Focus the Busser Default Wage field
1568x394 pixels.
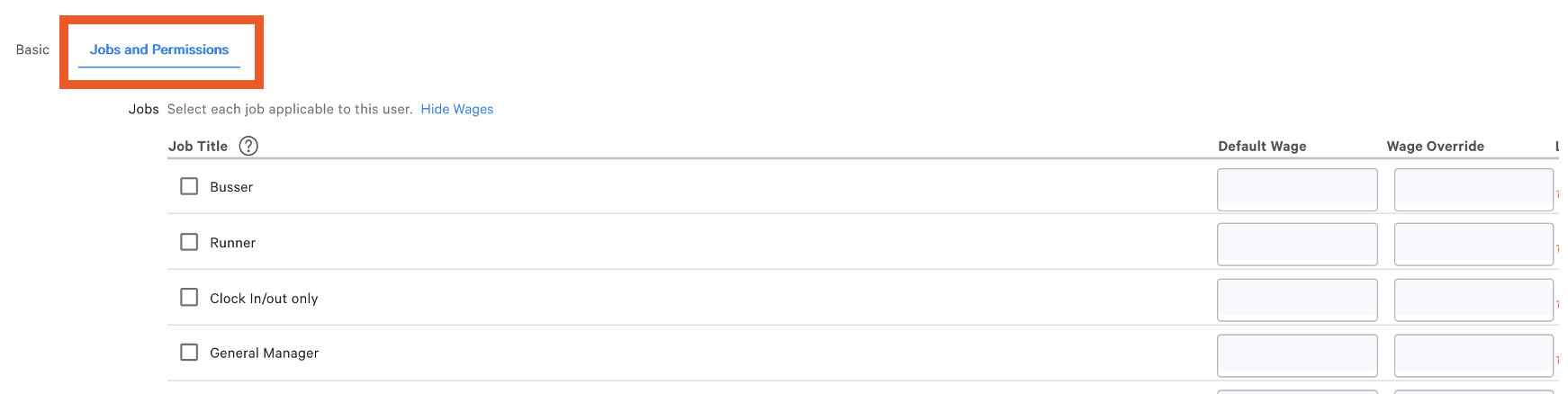(x=1296, y=190)
